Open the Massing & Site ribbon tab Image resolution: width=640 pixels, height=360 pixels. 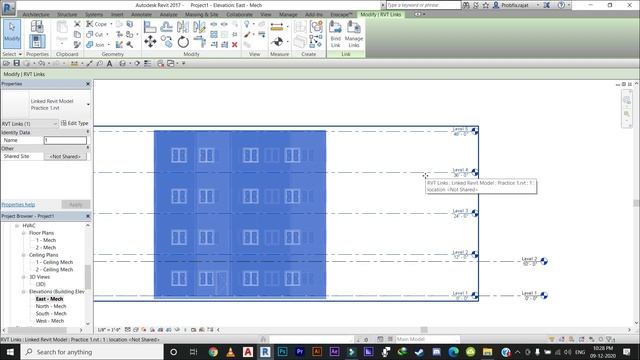202,14
